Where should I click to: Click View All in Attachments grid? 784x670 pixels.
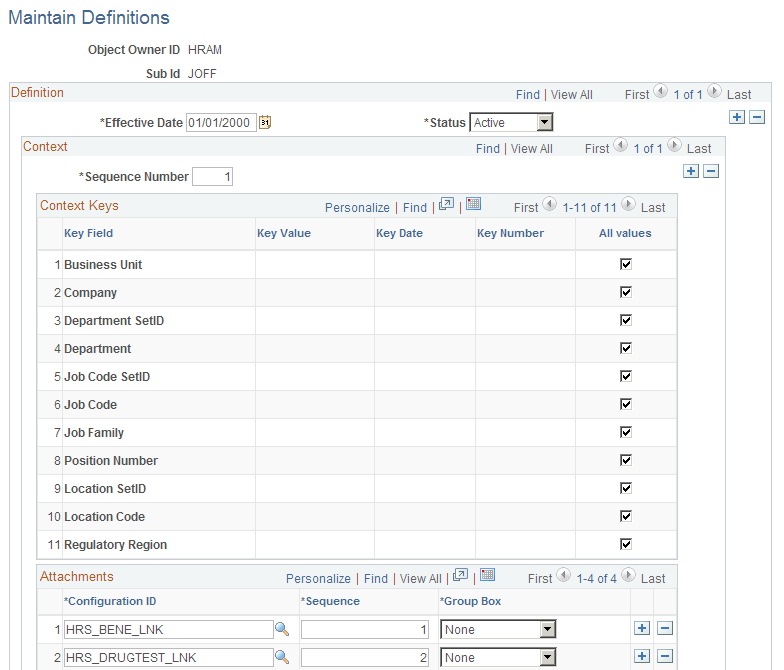[420, 579]
